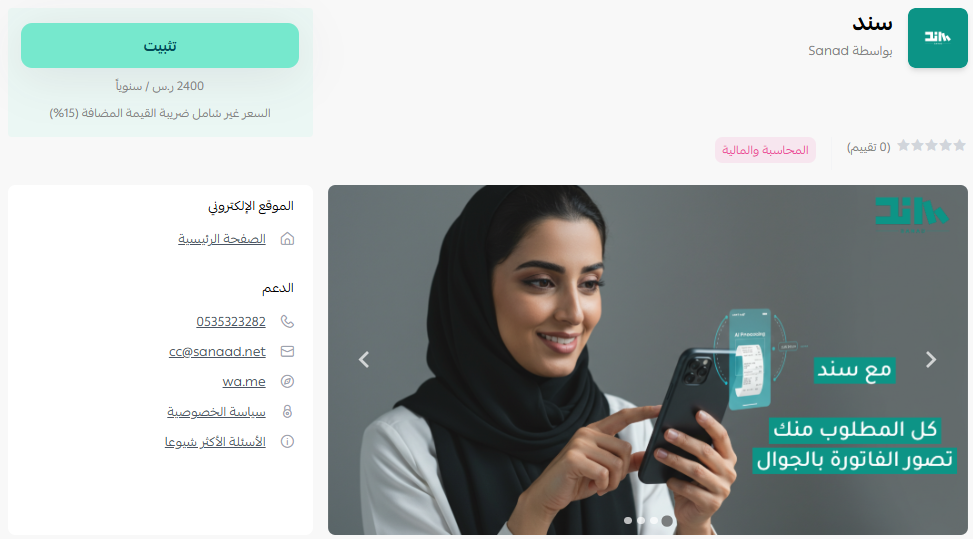Call support number 0535323282 link
Viewport: 973px width, 539px height.
(231, 321)
